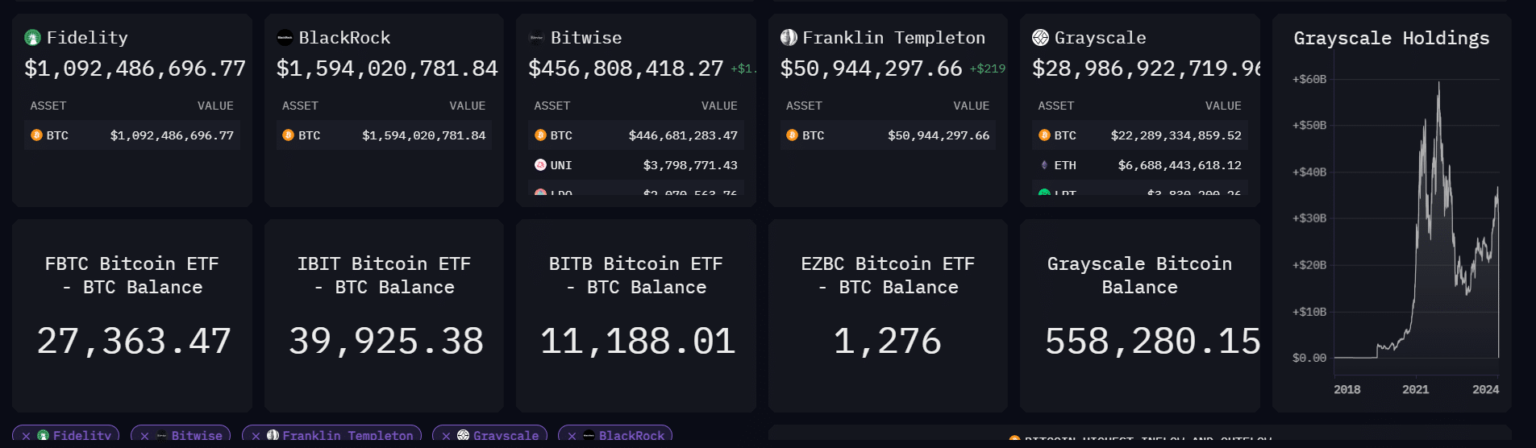Click the IBIT Bitcoin ETF balance value
1536x448 pixels.
(x=386, y=342)
